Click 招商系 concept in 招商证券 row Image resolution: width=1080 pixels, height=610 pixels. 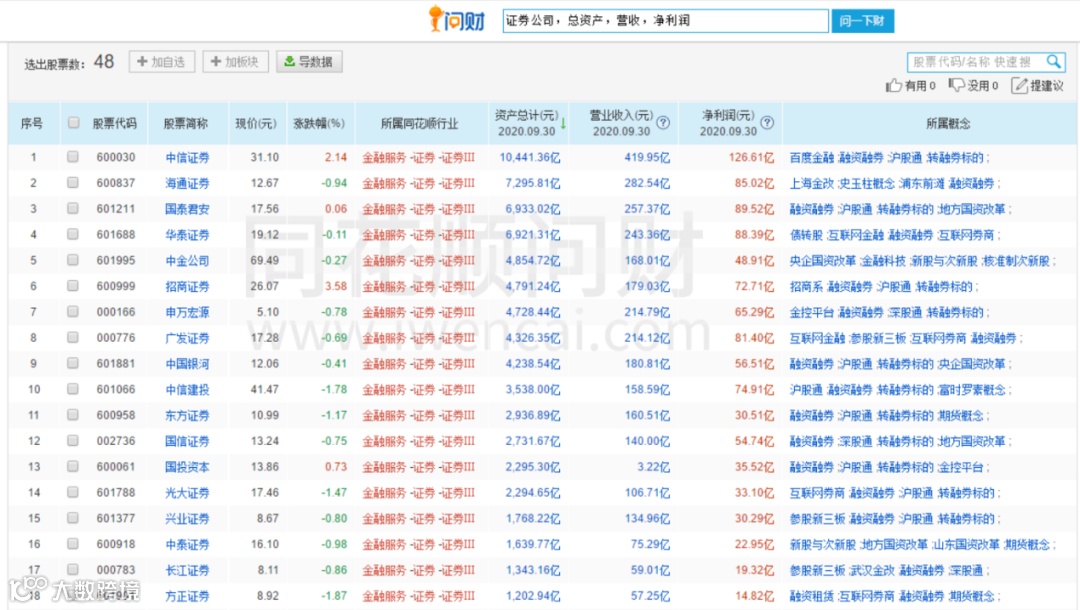(806, 286)
